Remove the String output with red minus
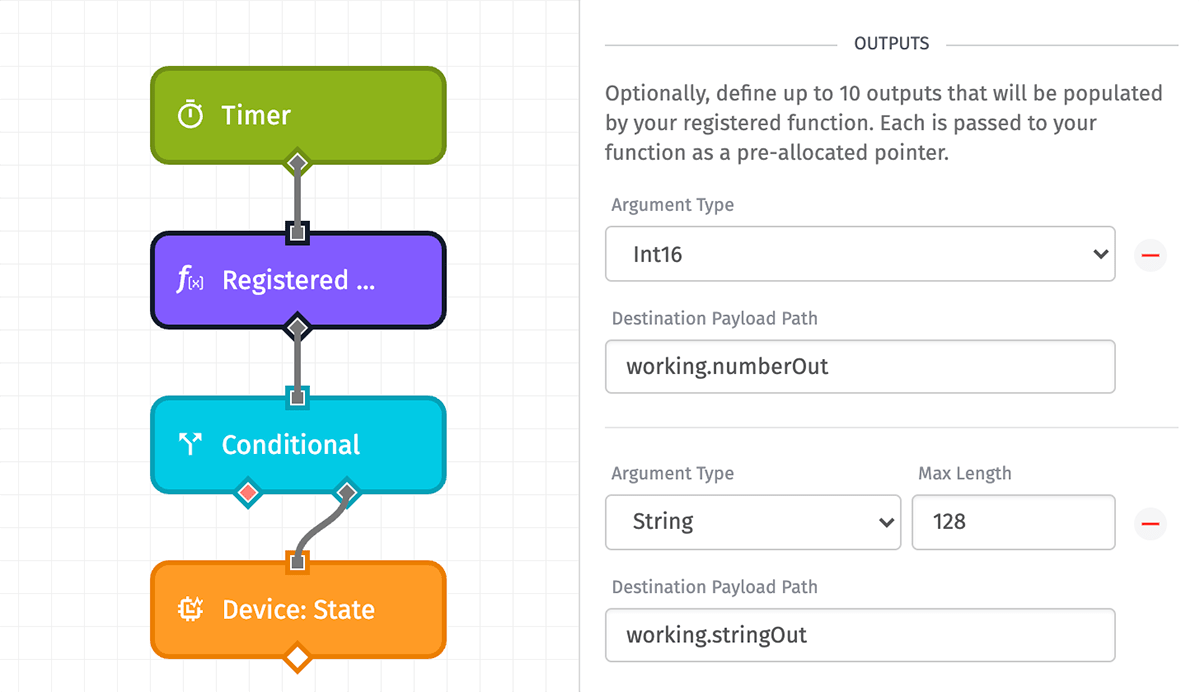This screenshot has height=692, width=1200. coord(1150,523)
